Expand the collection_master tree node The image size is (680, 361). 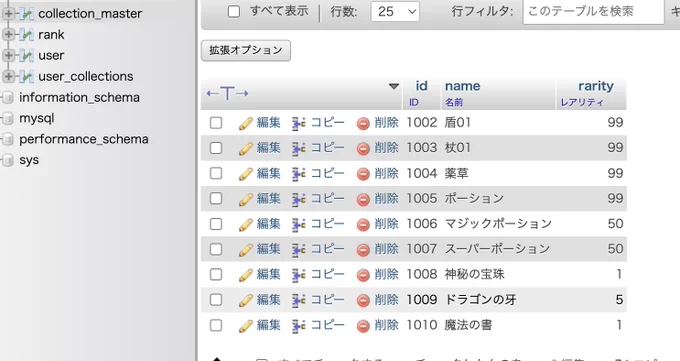click(8, 14)
